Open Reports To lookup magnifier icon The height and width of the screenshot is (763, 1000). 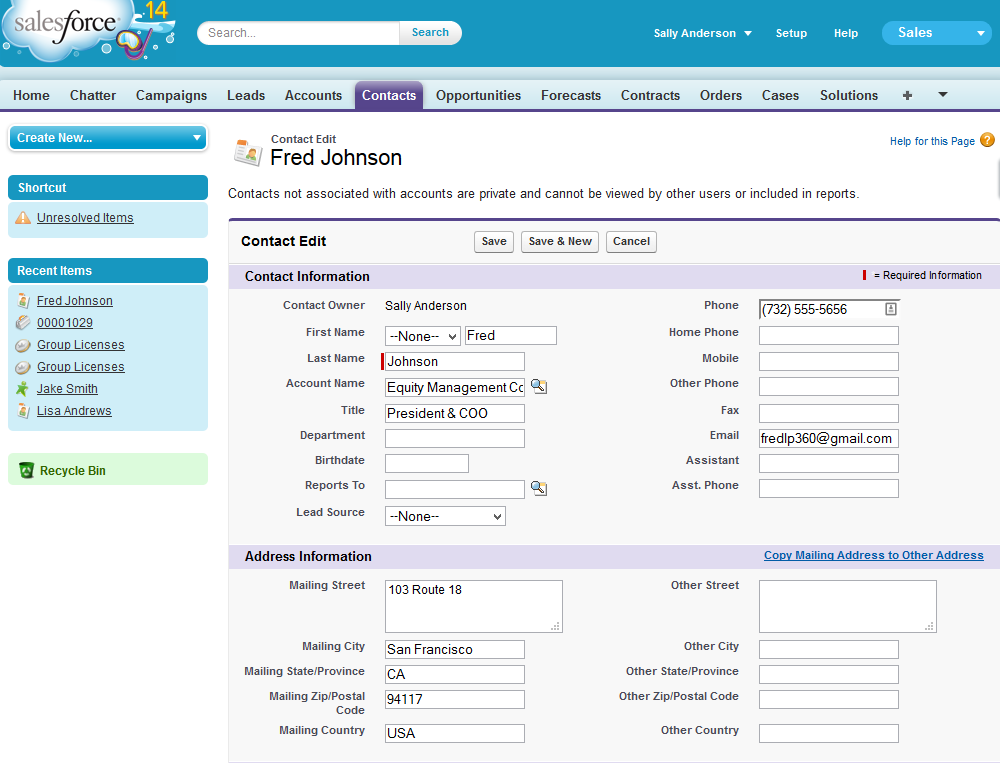(x=539, y=488)
